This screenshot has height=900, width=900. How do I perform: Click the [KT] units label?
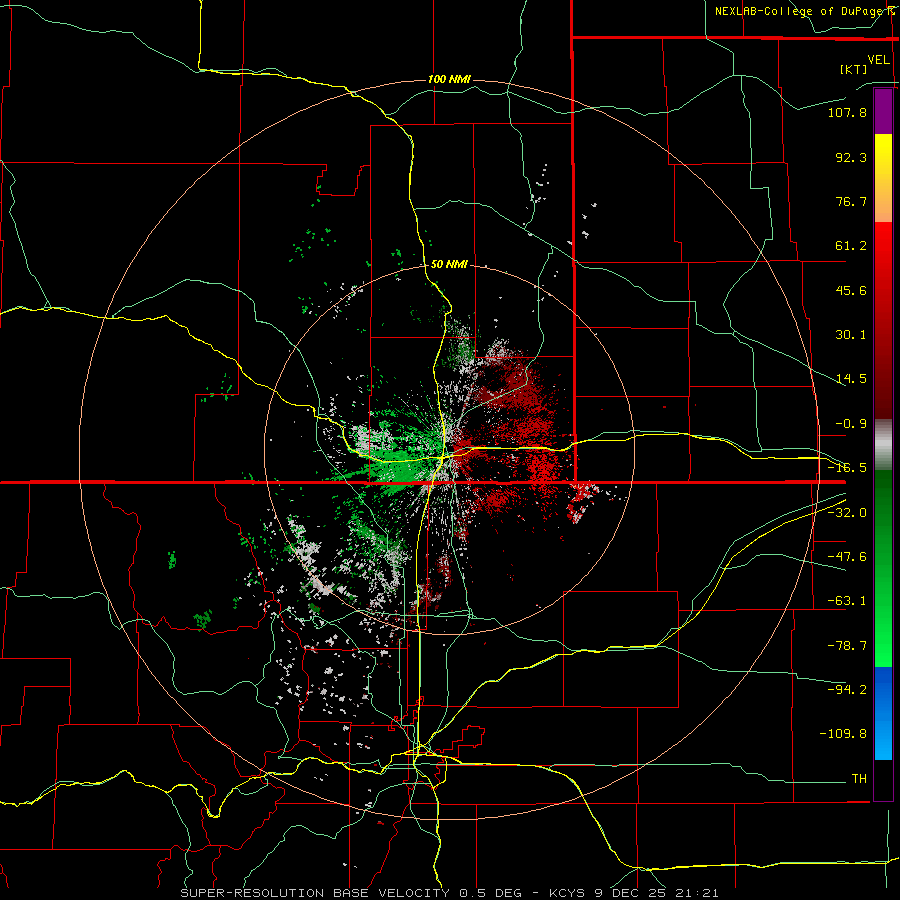pyautogui.click(x=853, y=69)
